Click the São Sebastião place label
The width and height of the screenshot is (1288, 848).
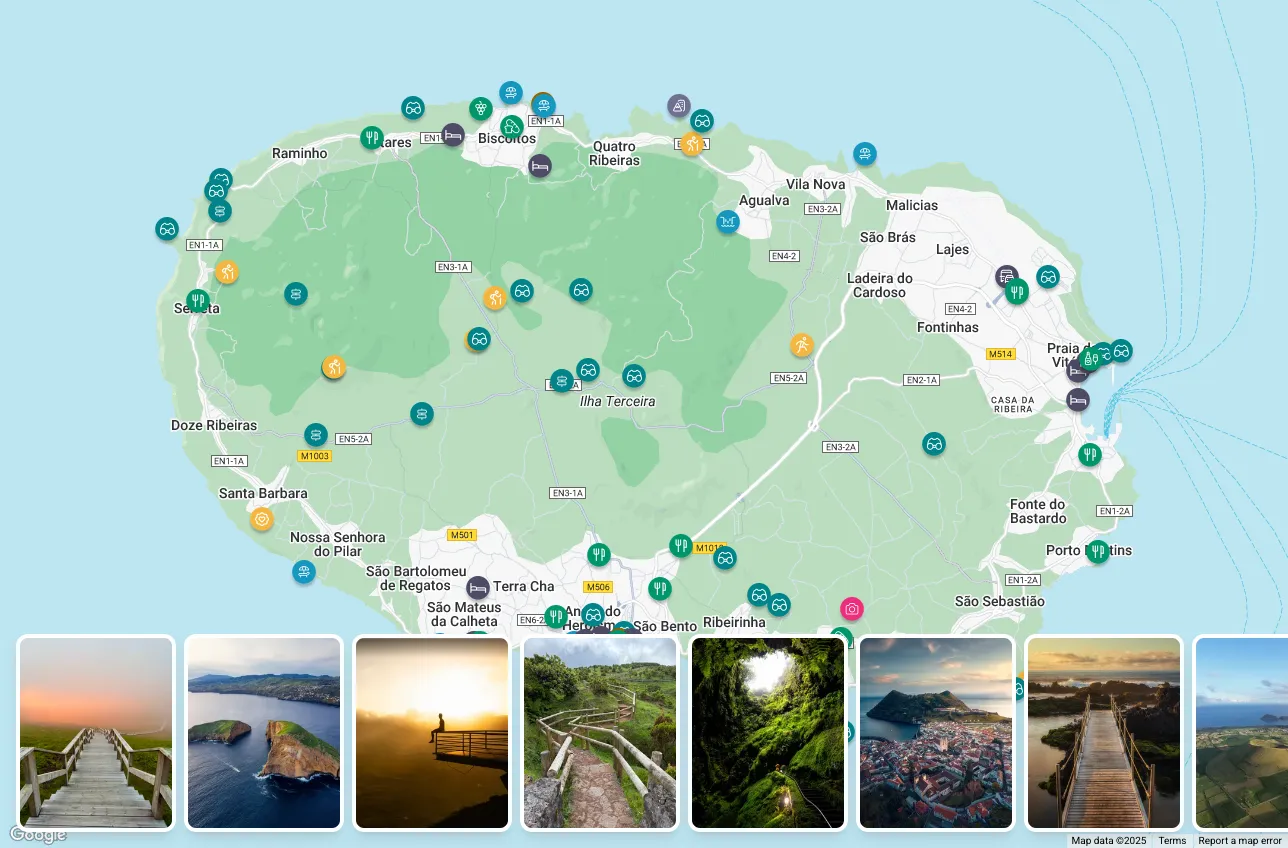click(x=1000, y=601)
